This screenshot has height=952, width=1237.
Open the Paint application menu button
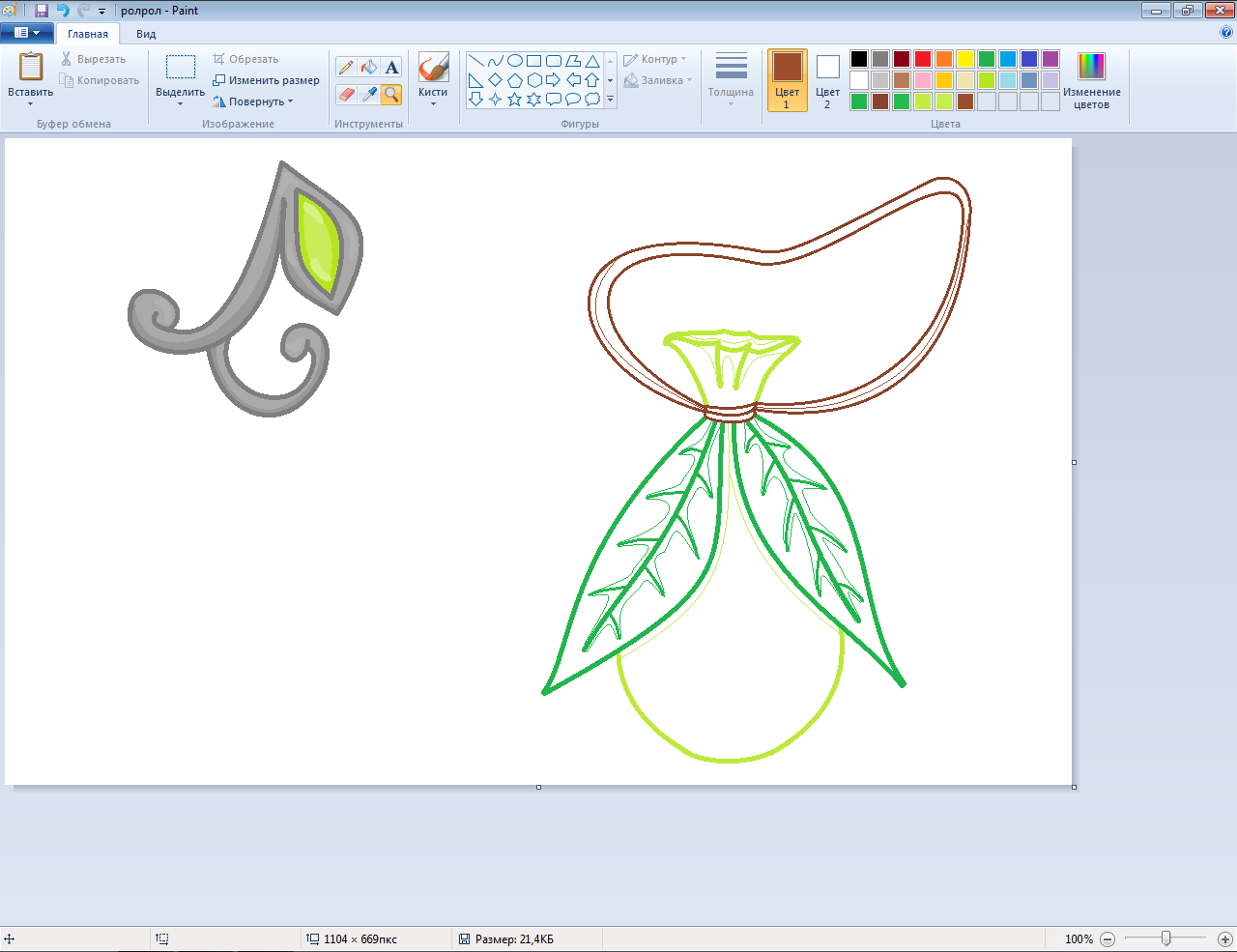[x=26, y=33]
